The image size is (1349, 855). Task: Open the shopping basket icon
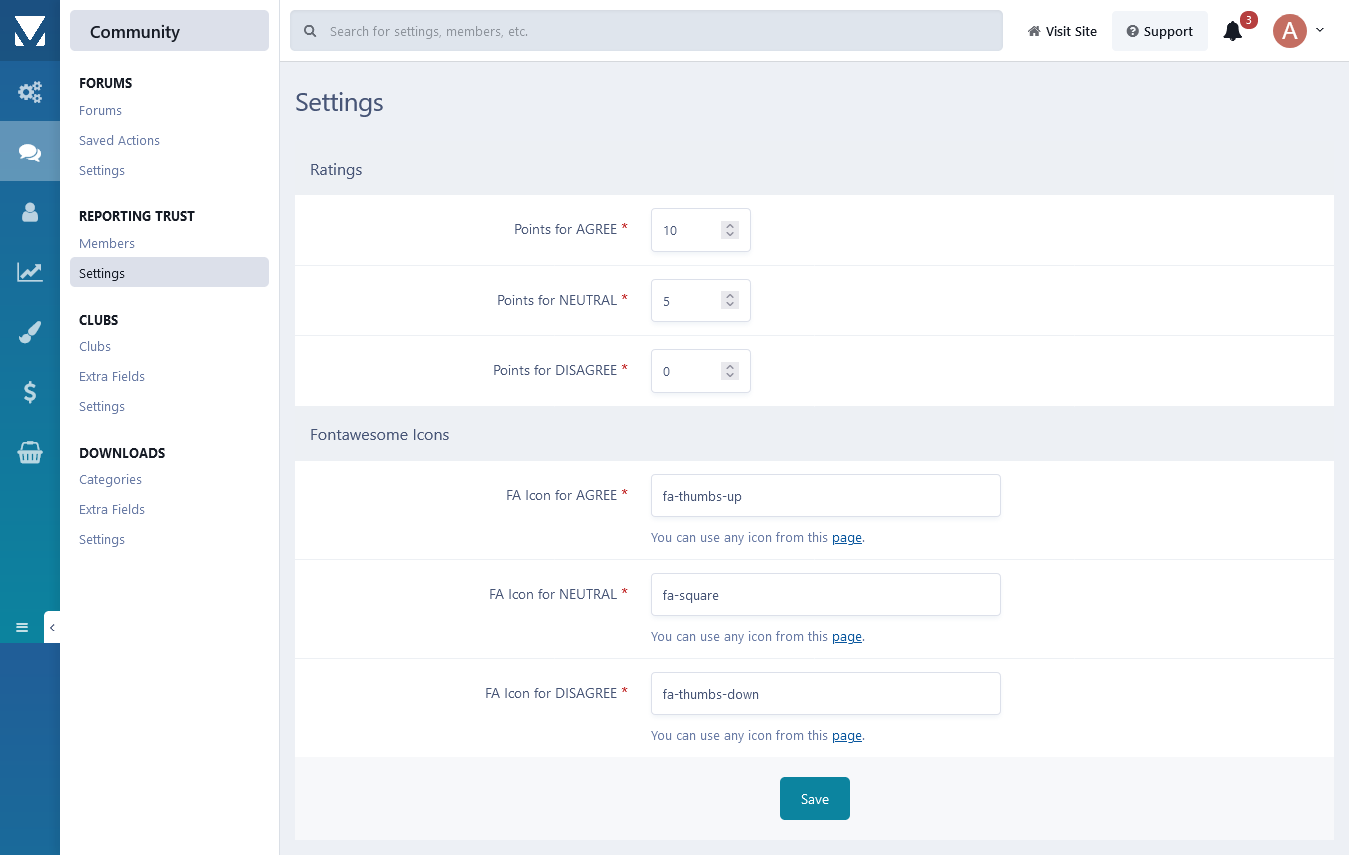[30, 454]
